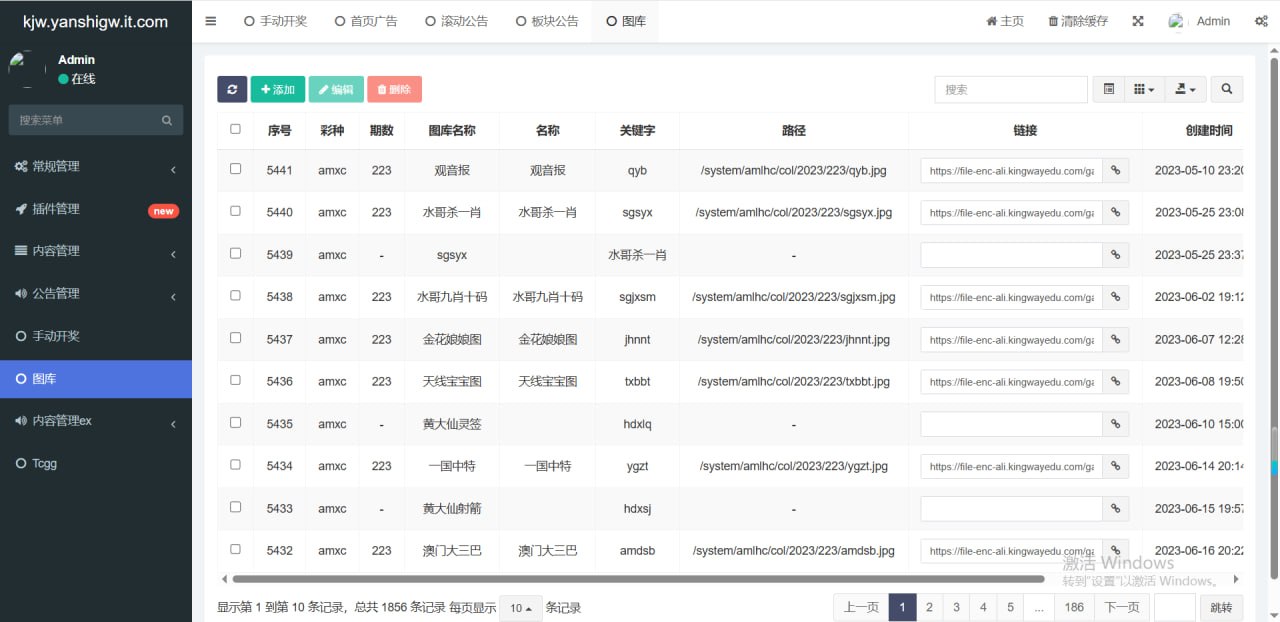
Task: Click the table 搜索 input field
Action: (1010, 89)
